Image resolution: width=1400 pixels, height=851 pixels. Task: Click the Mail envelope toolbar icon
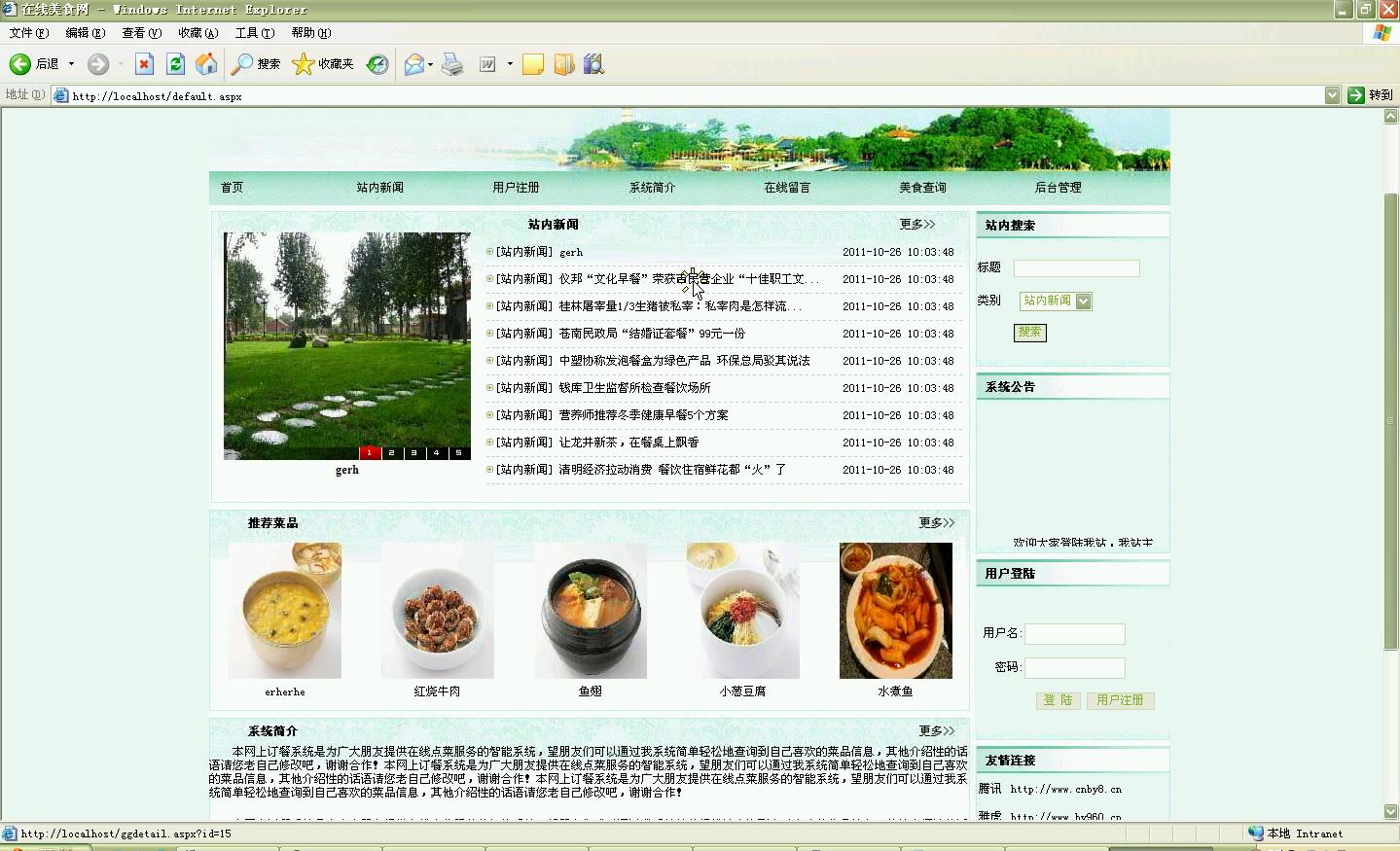point(414,64)
